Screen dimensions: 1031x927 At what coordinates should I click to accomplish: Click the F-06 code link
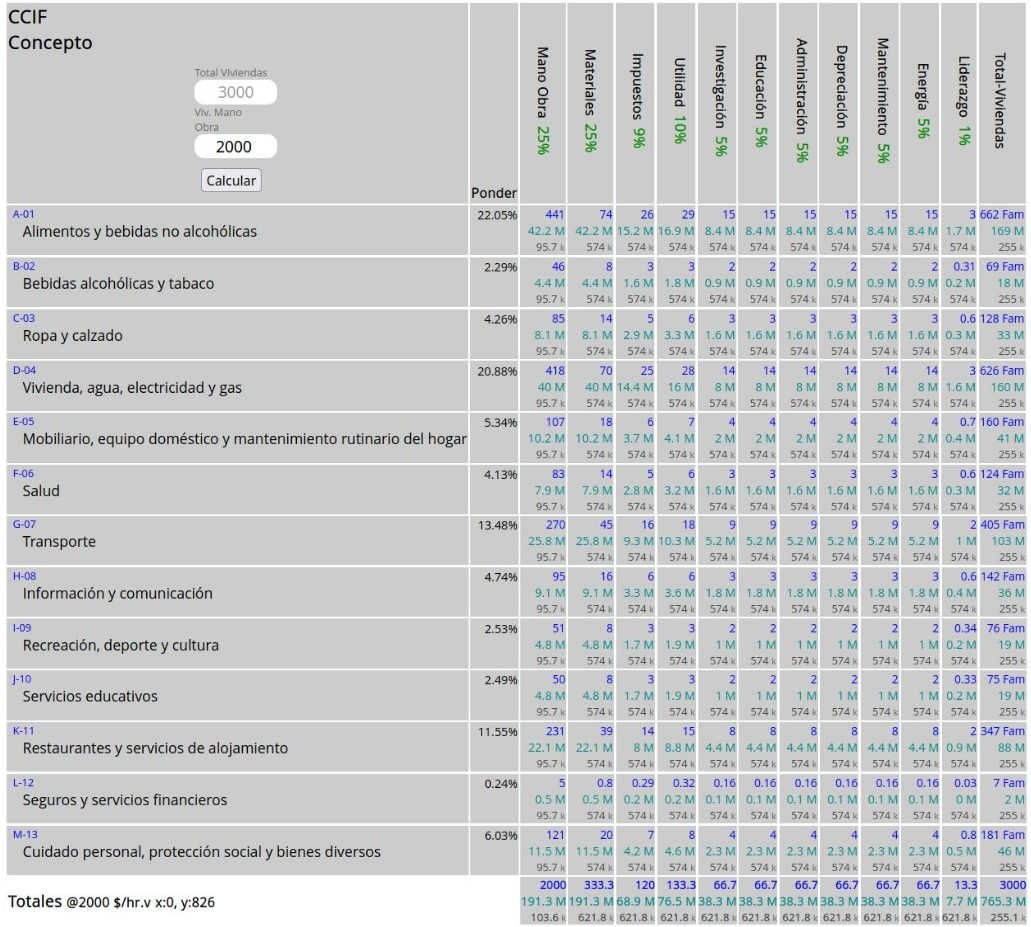pyautogui.click(x=23, y=473)
